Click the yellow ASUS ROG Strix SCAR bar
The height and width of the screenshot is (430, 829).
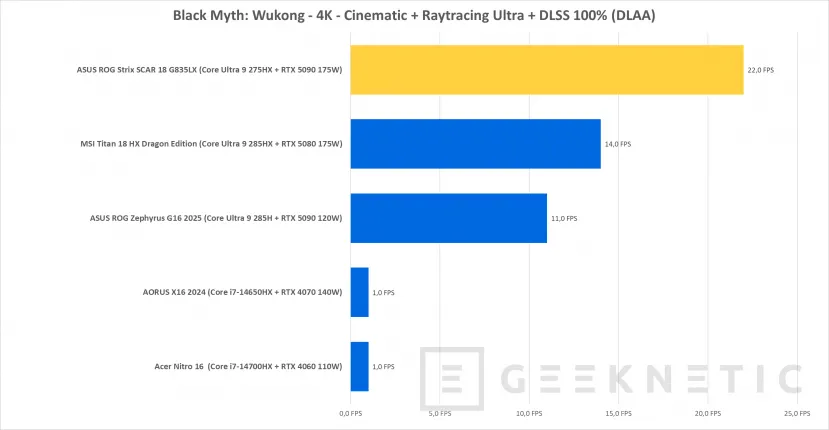pyautogui.click(x=547, y=70)
